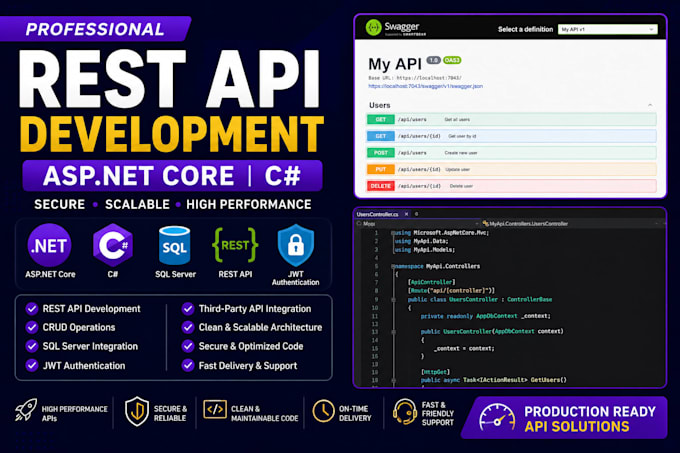The image size is (680, 453).
Task: Click the On-Time Delivery clock icon
Action: [x=324, y=411]
